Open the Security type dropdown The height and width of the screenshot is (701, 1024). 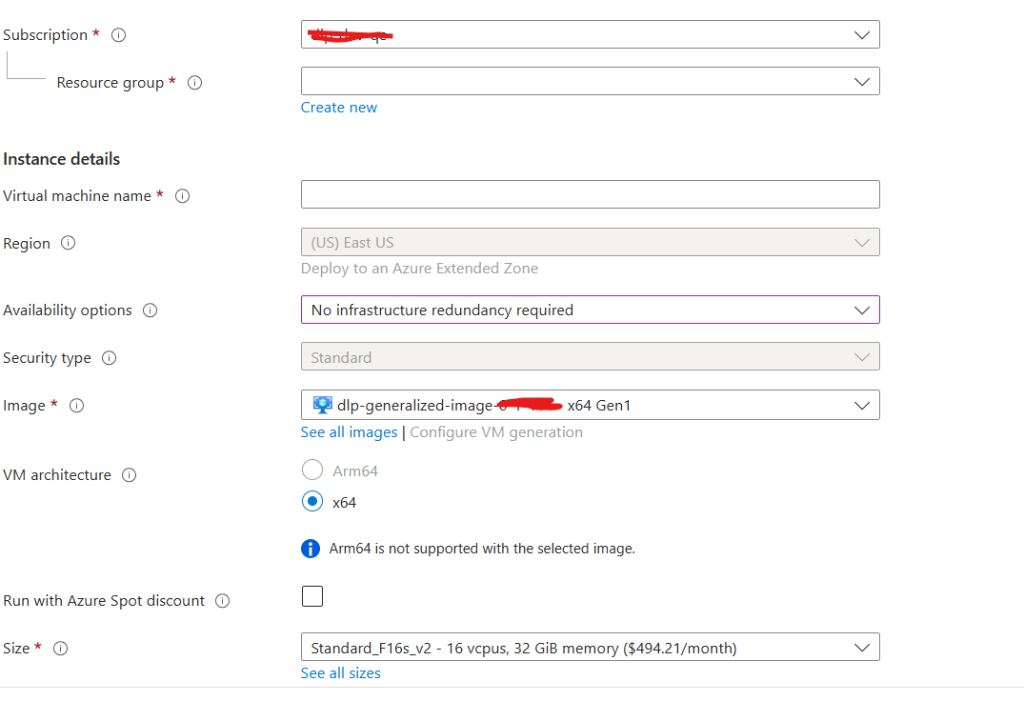pos(590,357)
